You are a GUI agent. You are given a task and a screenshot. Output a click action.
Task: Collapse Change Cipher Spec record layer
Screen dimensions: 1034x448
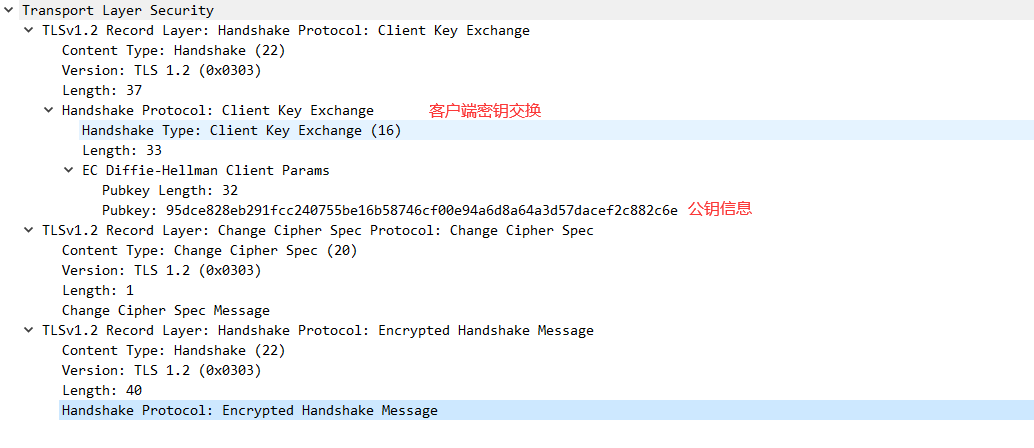click(x=28, y=230)
